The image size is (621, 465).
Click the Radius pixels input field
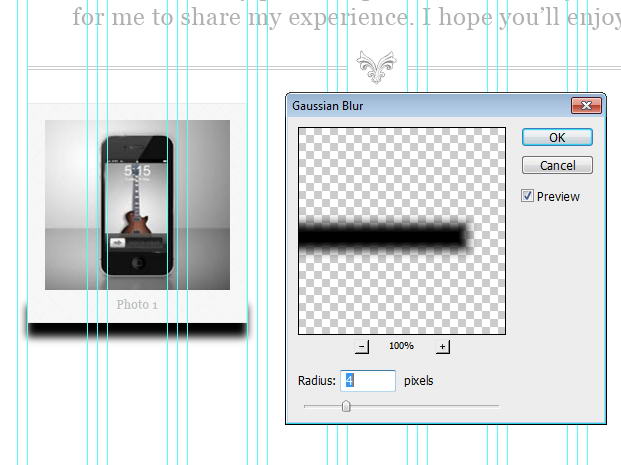coord(368,381)
